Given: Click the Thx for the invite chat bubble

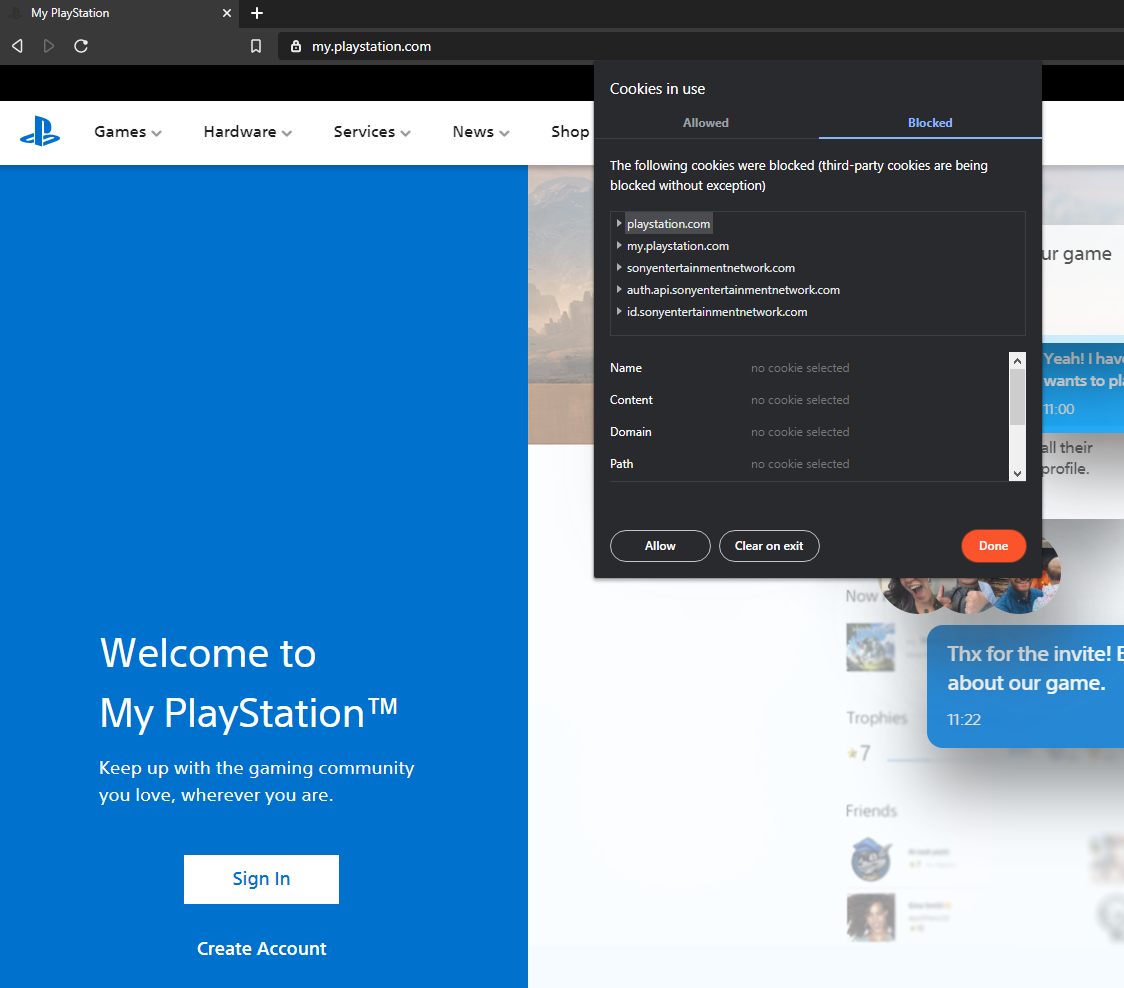Looking at the screenshot, I should (x=1025, y=686).
